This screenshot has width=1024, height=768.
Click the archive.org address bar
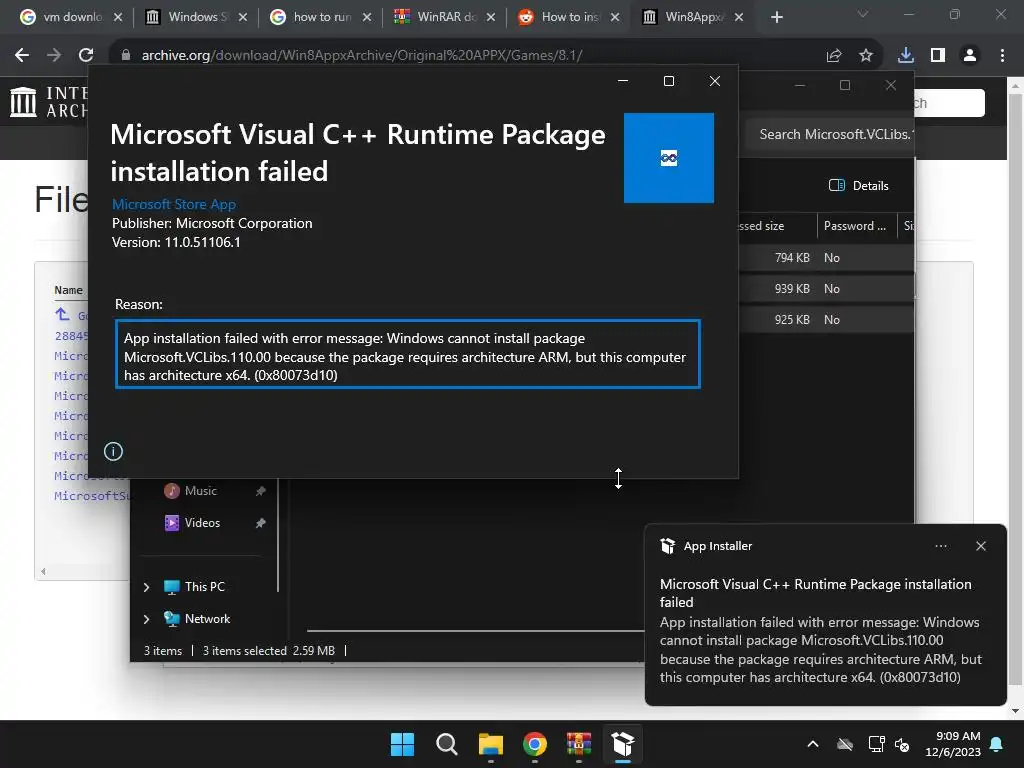470,55
